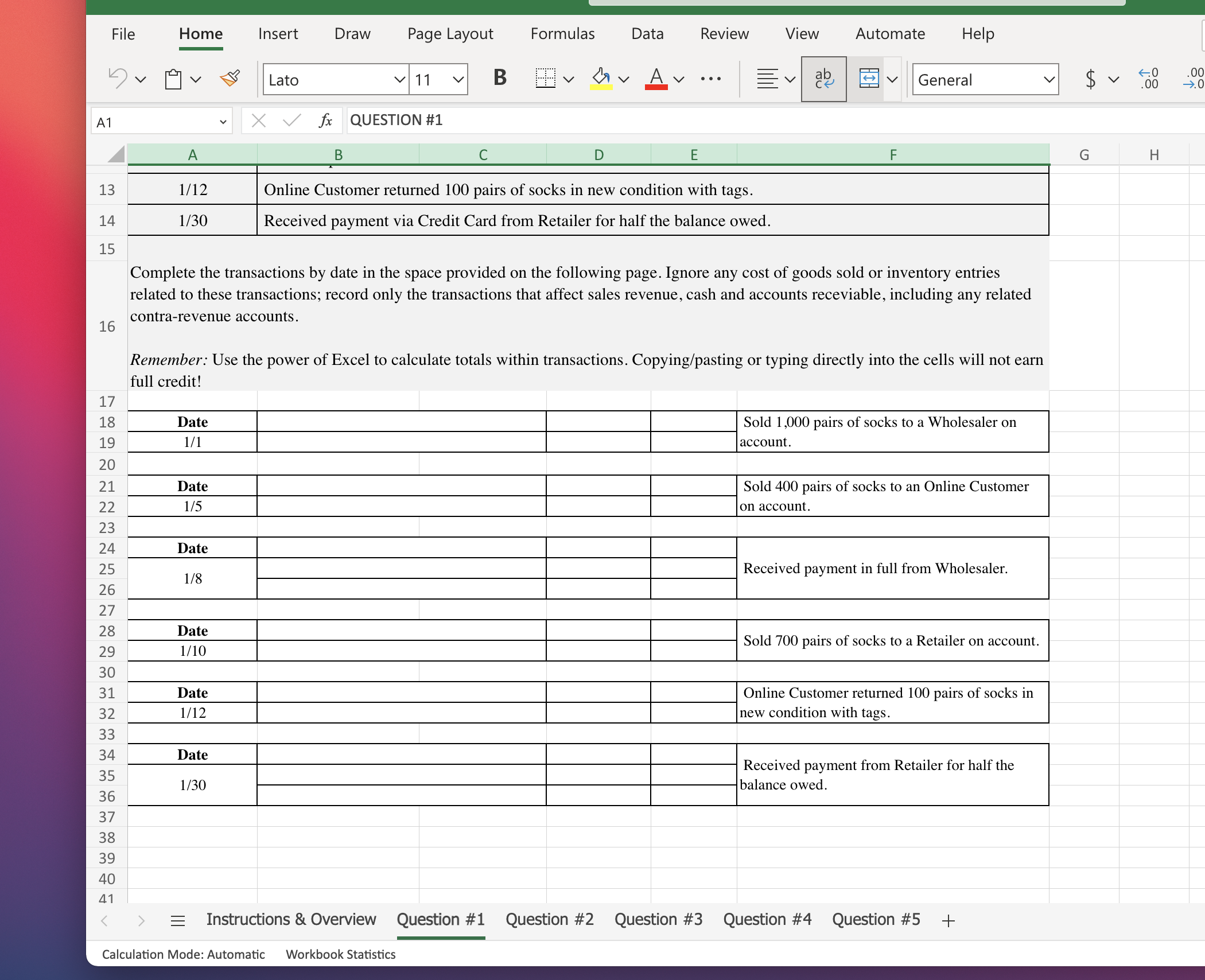Click the Decrease Decimal icon
The image size is (1205, 980).
[1194, 79]
